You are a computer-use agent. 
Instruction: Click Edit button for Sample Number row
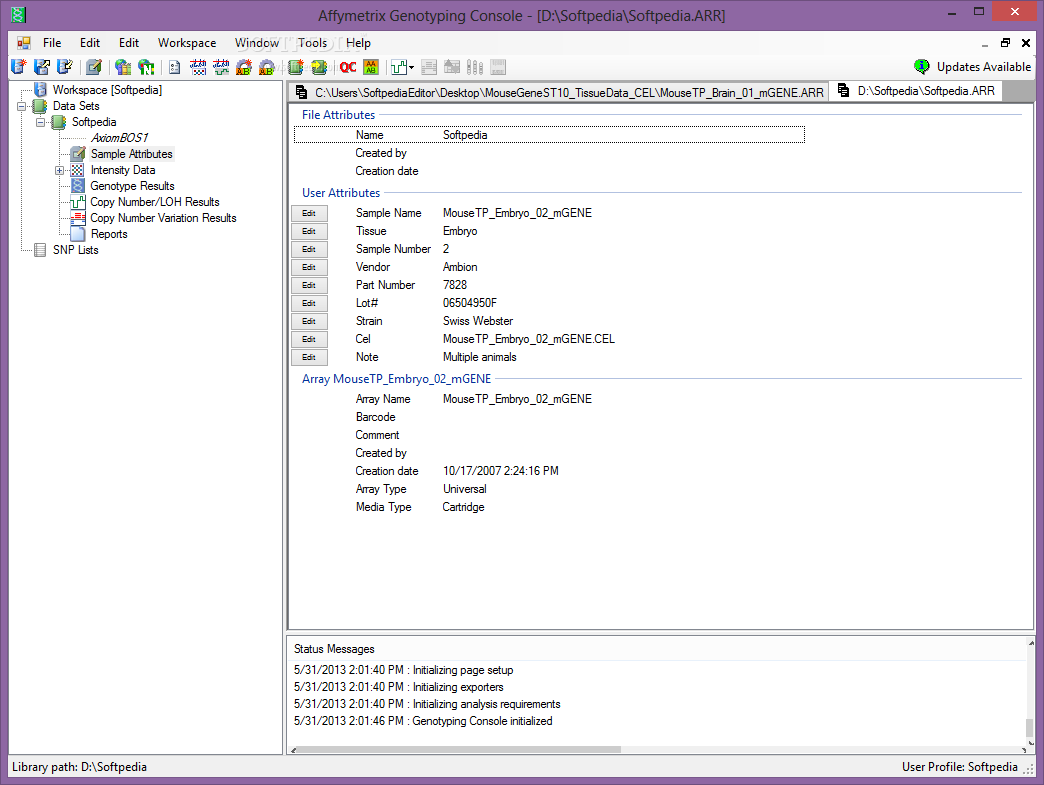(x=309, y=249)
